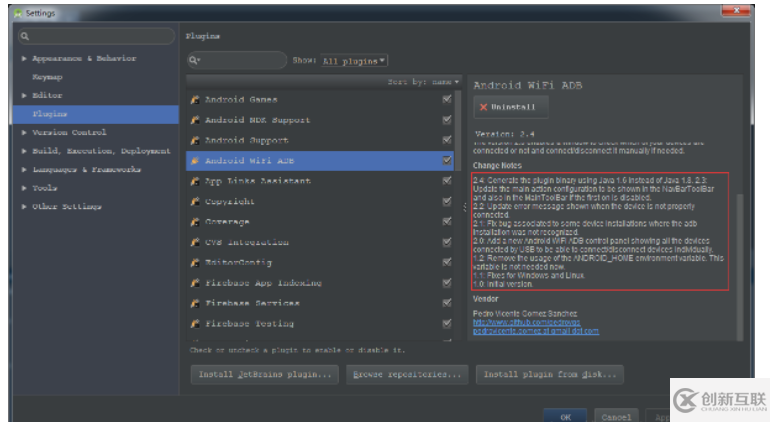The width and height of the screenshot is (770, 422).
Task: Click the Cancel button
Action: (616, 417)
